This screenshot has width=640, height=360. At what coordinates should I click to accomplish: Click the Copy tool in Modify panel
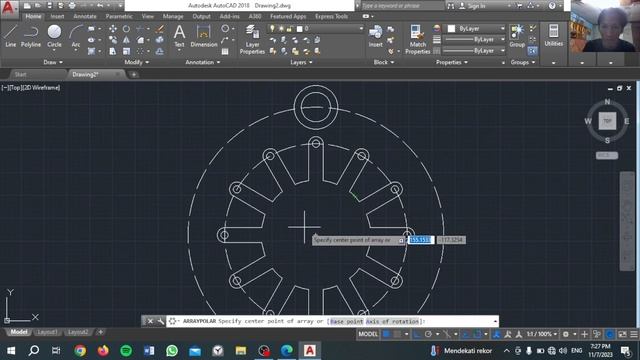pos(113,40)
